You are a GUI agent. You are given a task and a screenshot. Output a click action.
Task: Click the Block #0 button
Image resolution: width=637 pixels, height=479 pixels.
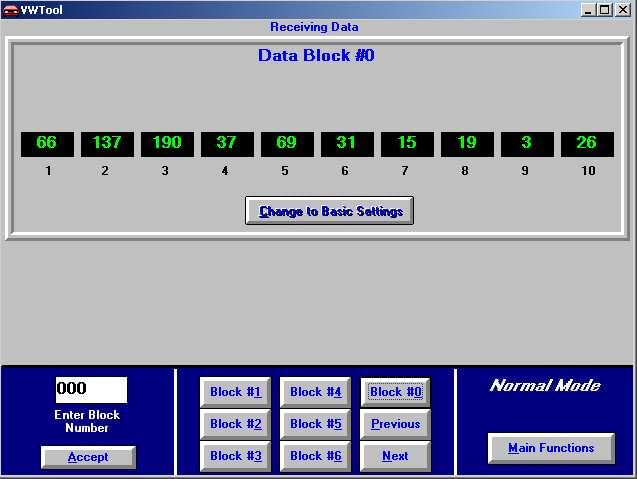[395, 392]
